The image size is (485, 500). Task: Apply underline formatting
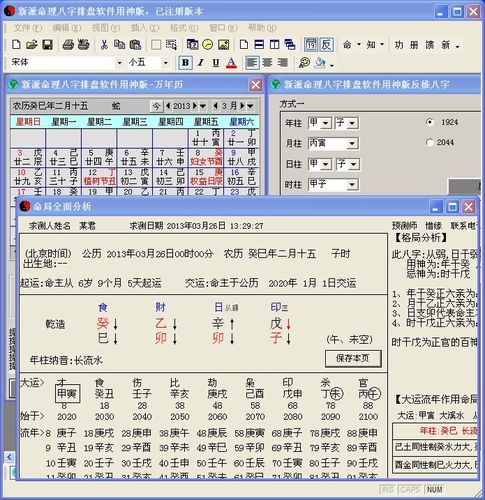(x=216, y=63)
